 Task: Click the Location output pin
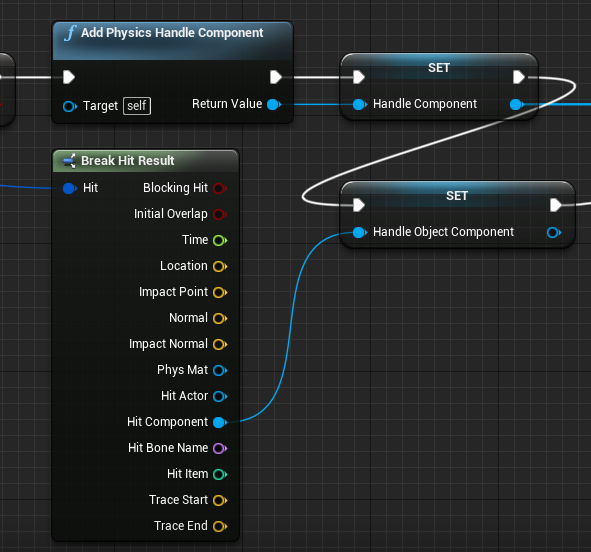point(220,266)
